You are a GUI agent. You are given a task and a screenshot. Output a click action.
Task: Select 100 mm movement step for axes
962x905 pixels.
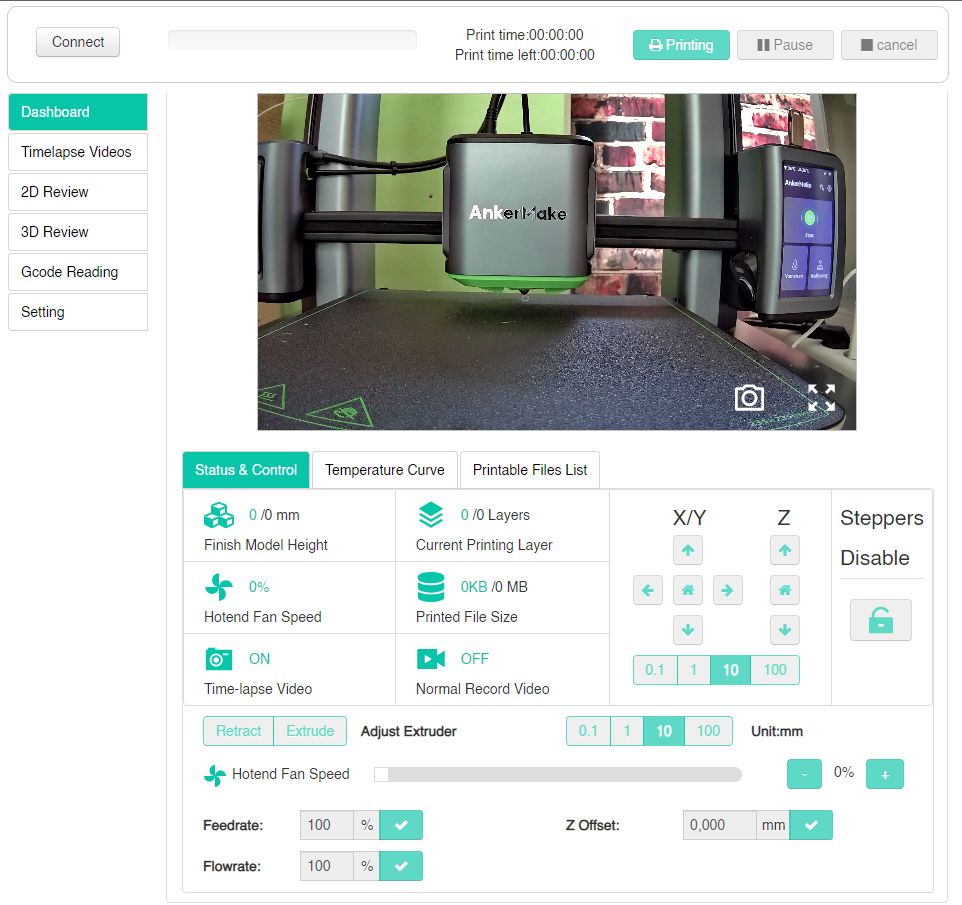775,670
